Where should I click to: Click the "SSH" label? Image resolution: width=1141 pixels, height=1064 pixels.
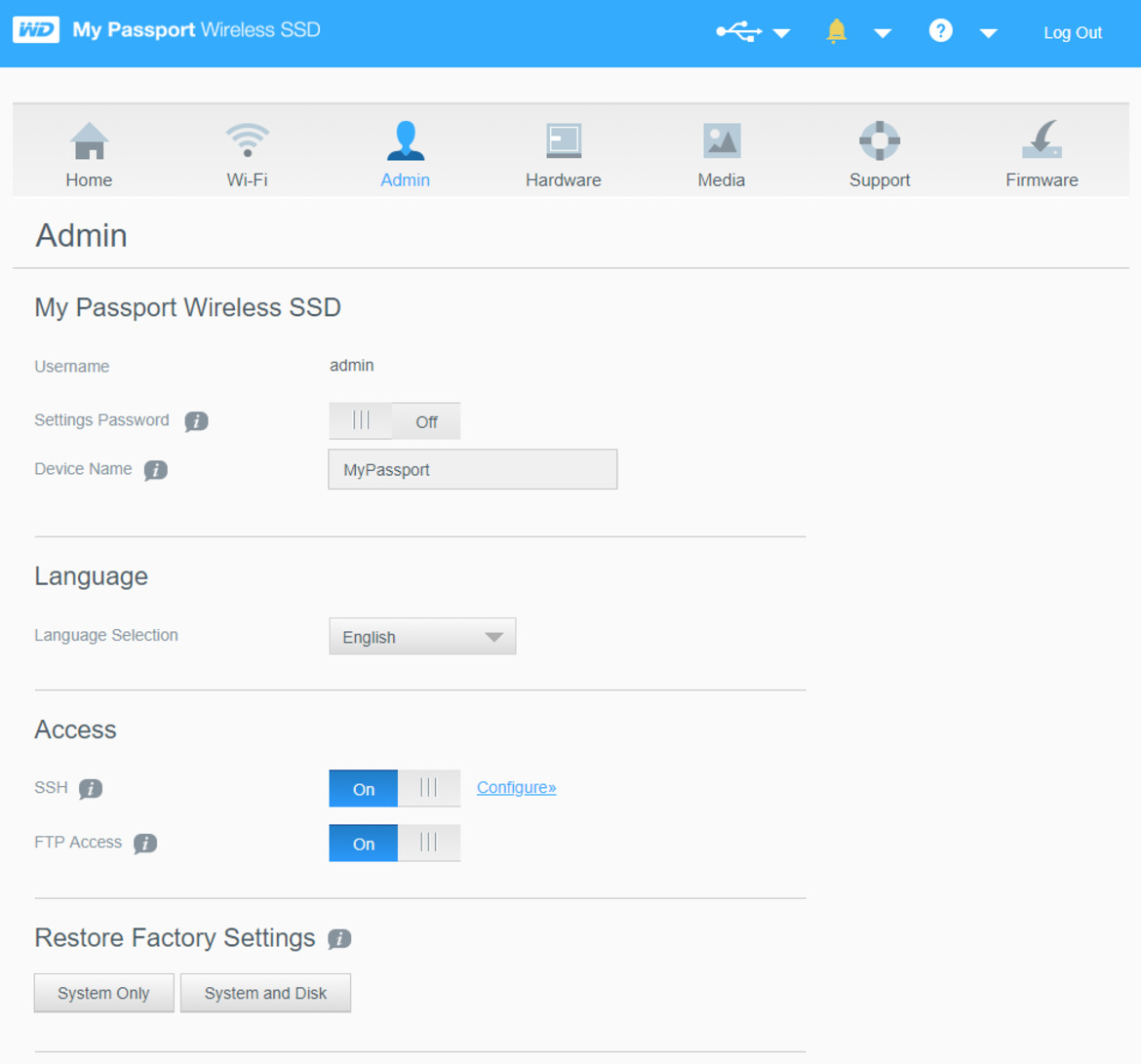pyautogui.click(x=51, y=787)
